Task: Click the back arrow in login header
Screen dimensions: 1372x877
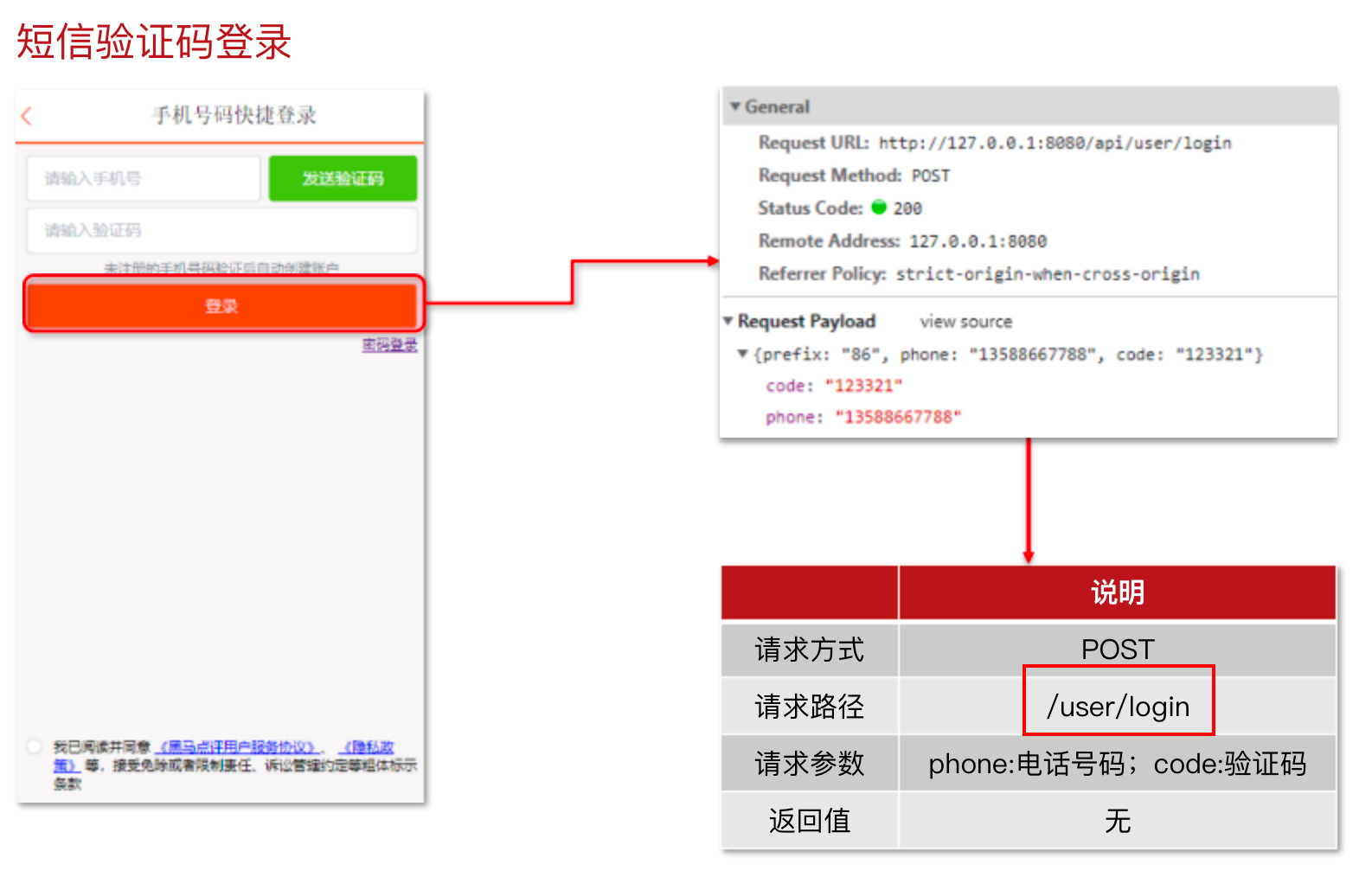Action: click(27, 116)
